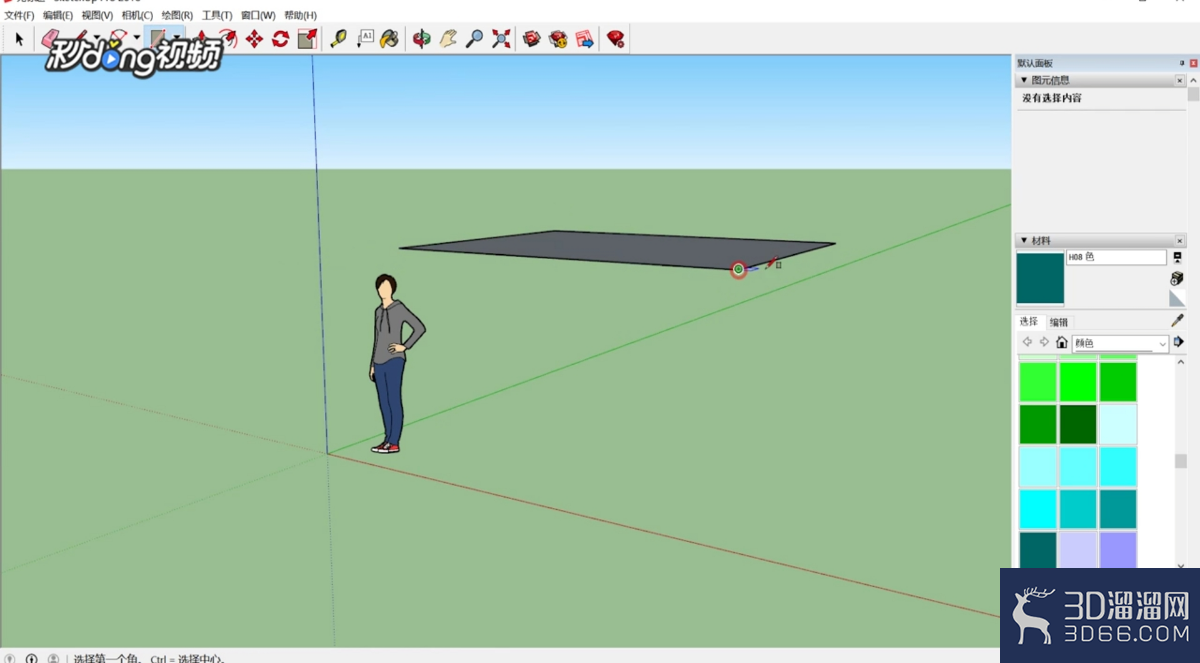
Task: Activate the Move tool
Action: point(255,39)
